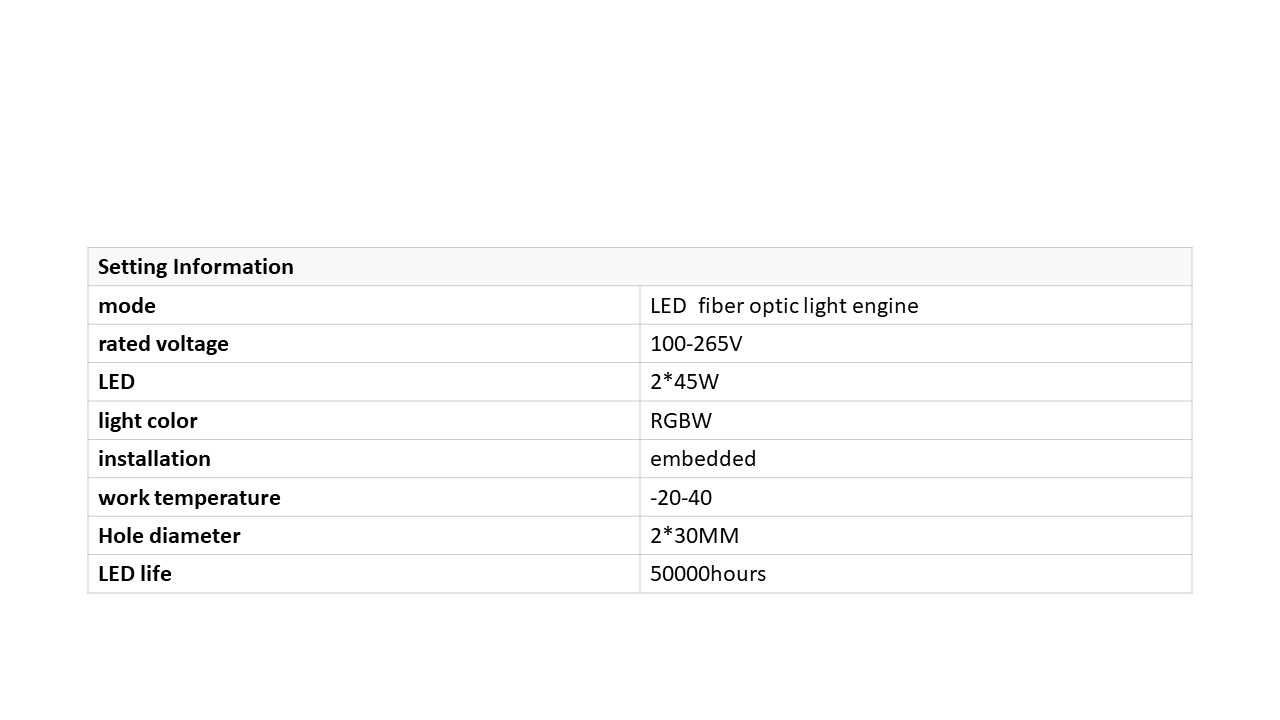Select the installation label cell
Image resolution: width=1280 pixels, height=720 pixels.
(364, 459)
